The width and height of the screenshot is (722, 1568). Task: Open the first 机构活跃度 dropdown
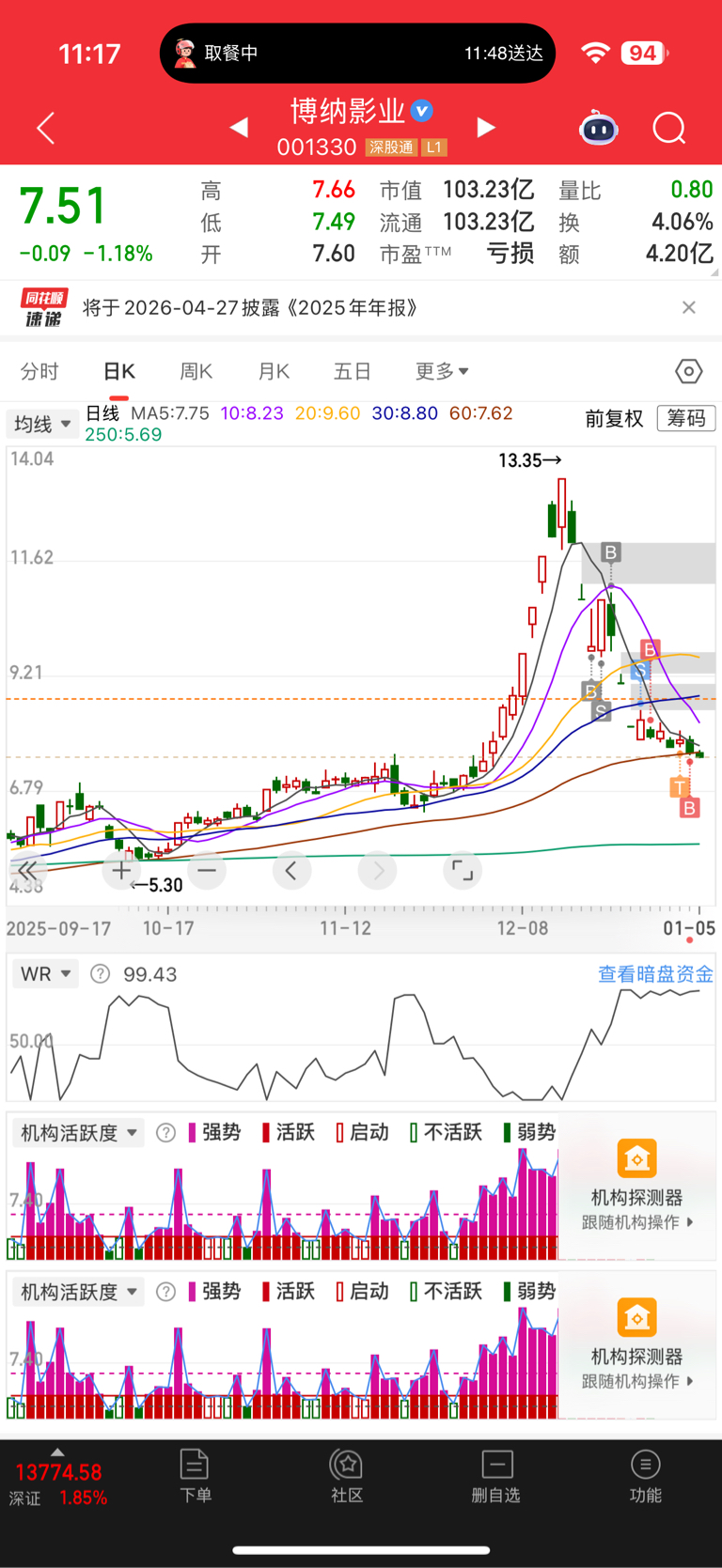tap(79, 1133)
